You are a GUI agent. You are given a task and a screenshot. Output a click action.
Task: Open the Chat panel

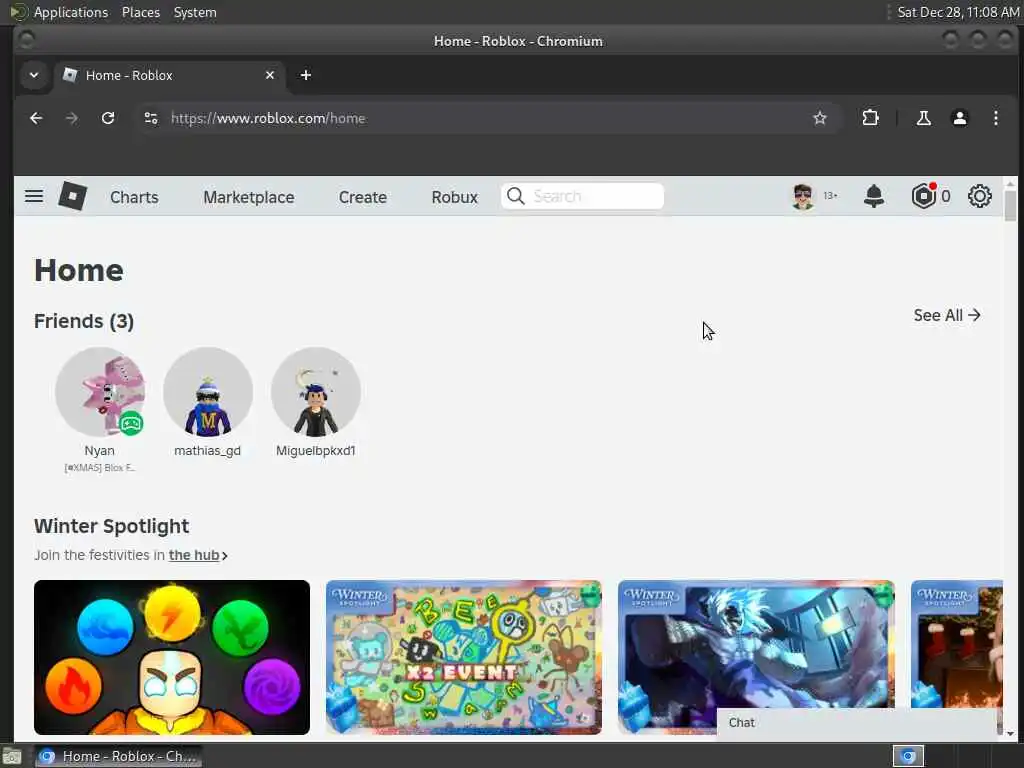pyautogui.click(x=857, y=723)
